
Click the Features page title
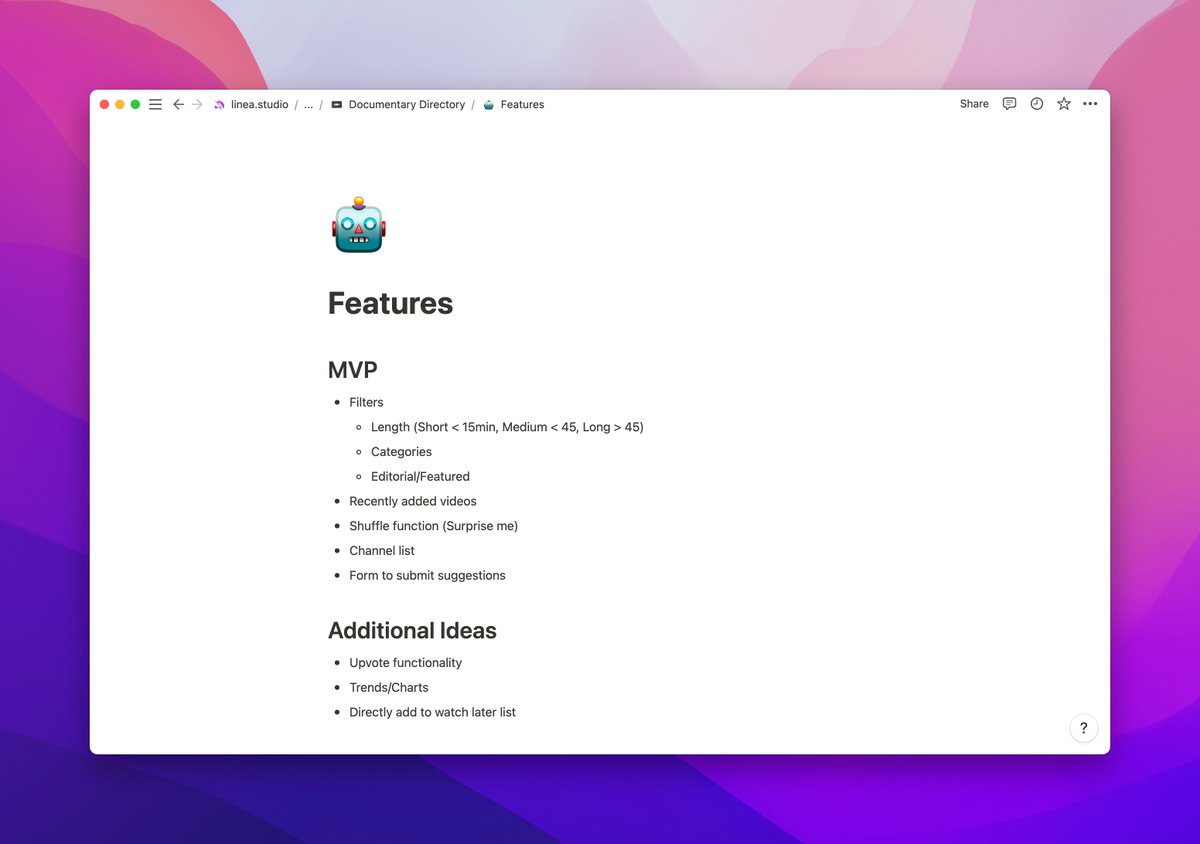click(390, 303)
